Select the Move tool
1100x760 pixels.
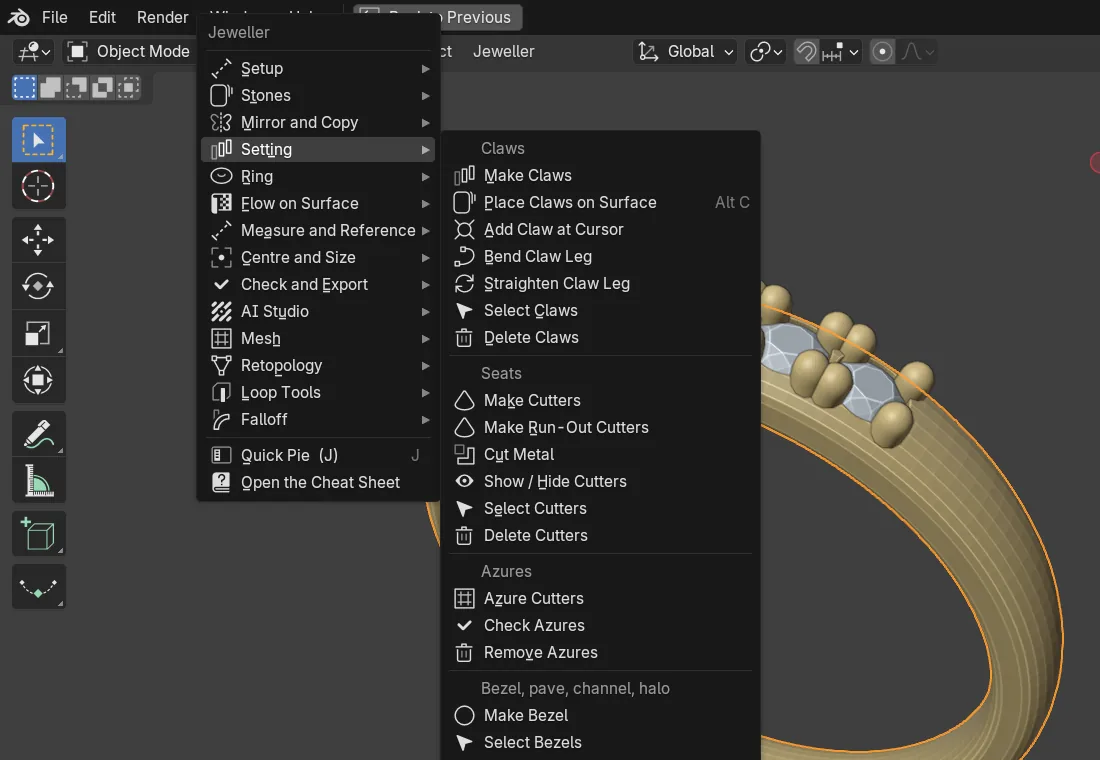(x=39, y=239)
